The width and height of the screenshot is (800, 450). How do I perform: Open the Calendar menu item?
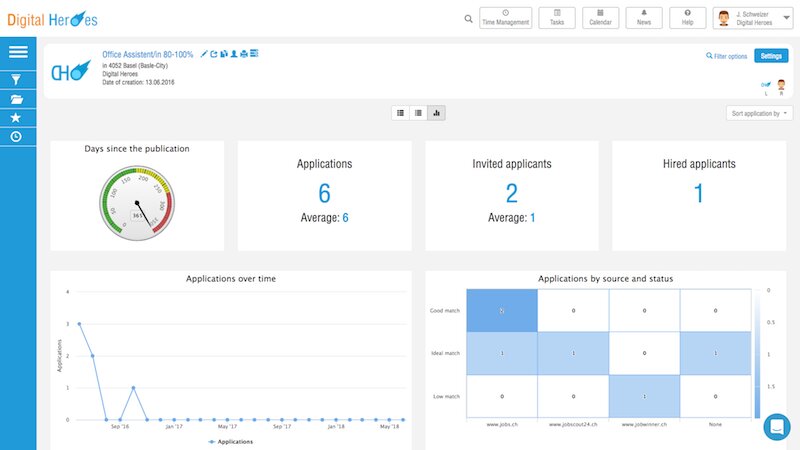pos(600,18)
